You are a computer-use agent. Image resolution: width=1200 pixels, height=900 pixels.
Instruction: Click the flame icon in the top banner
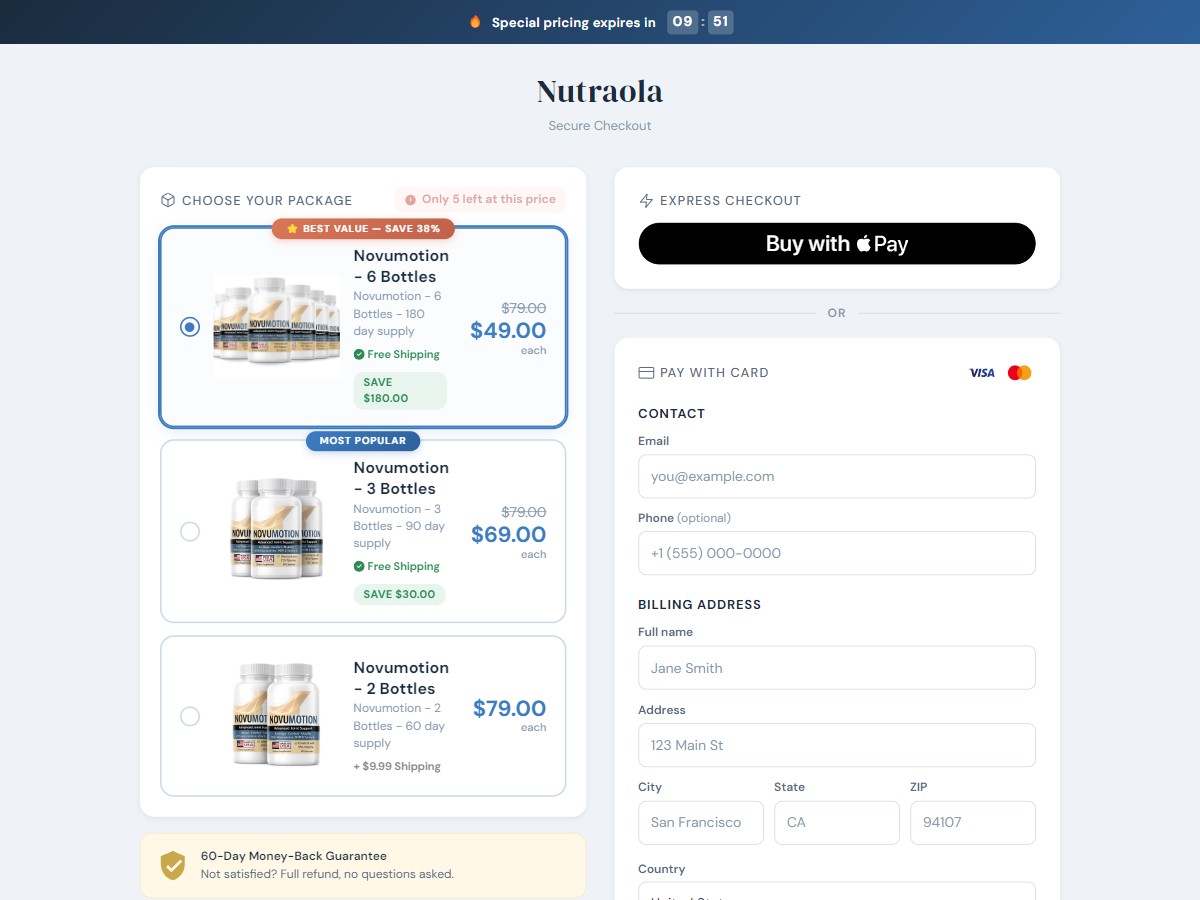475,21
